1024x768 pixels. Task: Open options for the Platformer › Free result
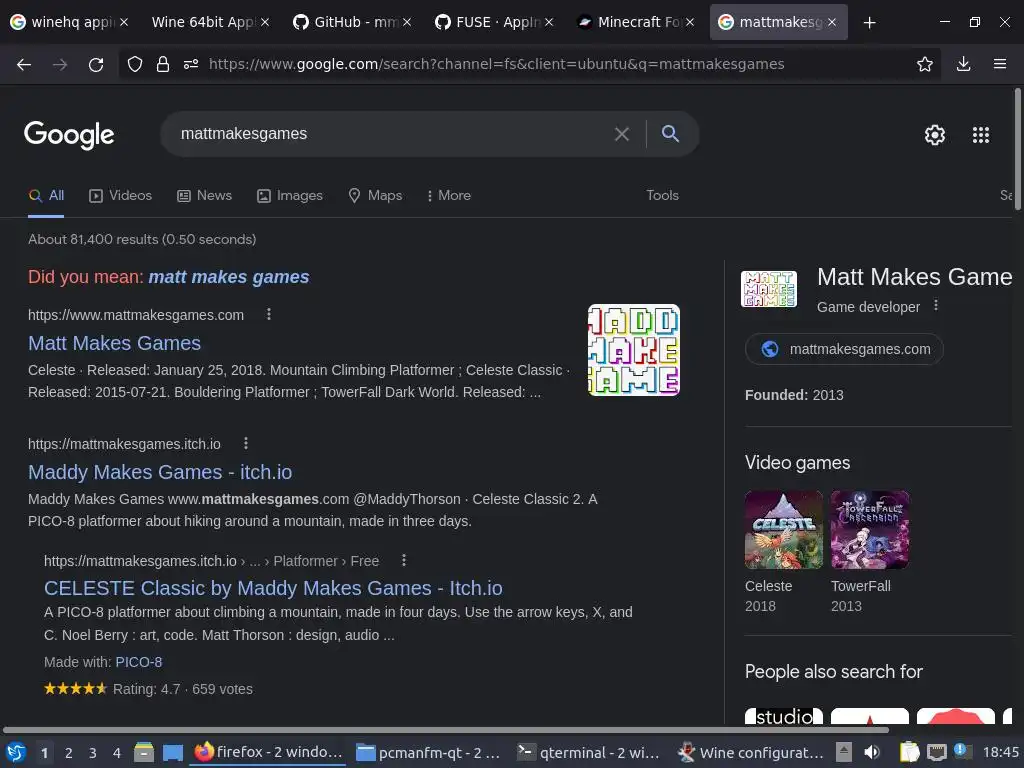point(404,560)
